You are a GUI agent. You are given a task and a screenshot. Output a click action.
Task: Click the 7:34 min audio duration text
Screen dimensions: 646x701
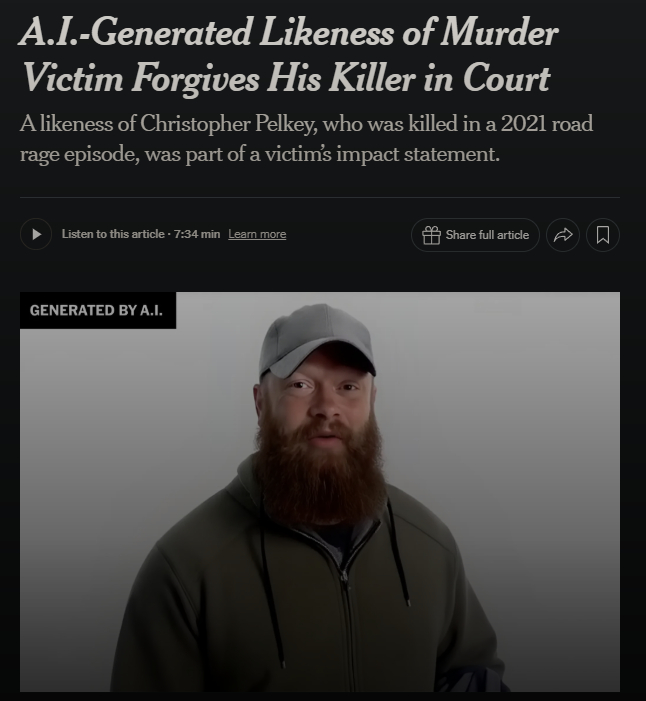click(197, 234)
